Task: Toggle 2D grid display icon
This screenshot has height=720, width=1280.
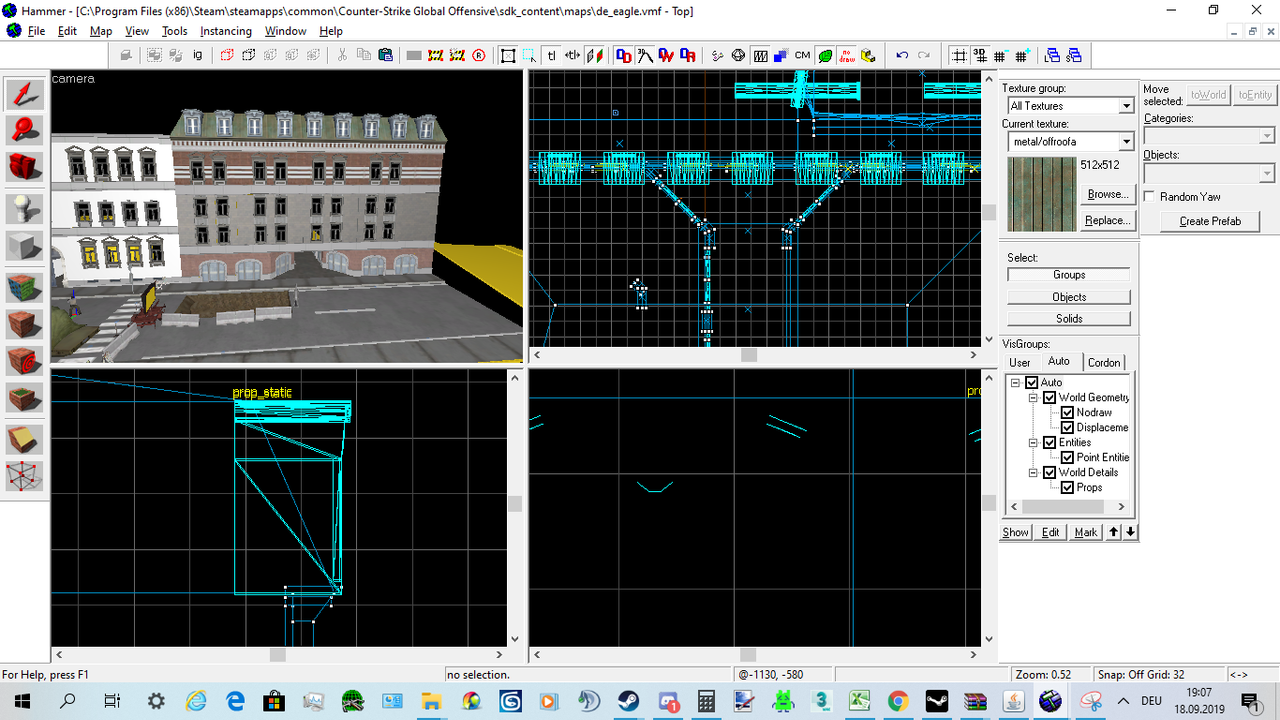Action: 959,56
